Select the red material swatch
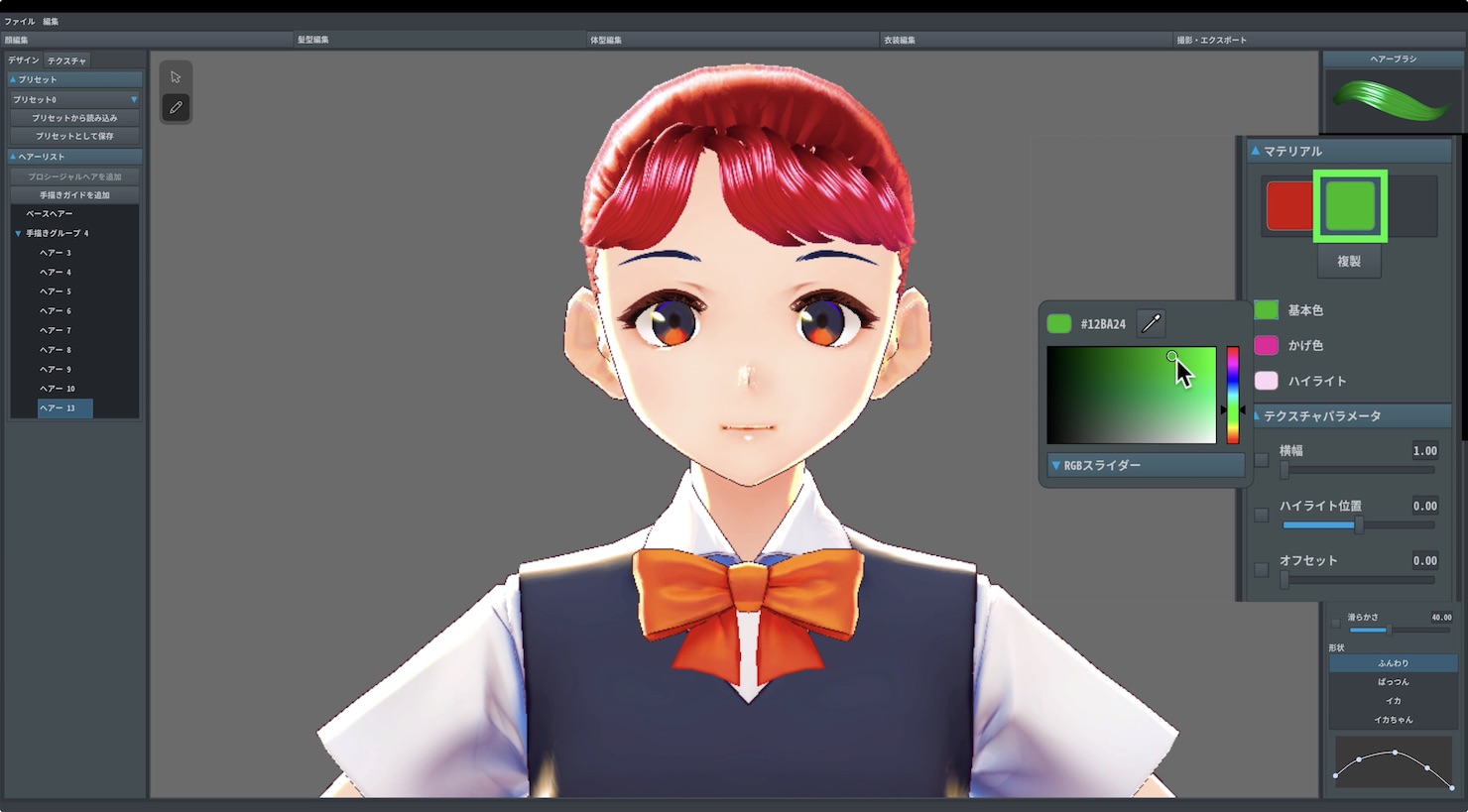This screenshot has width=1468, height=812. pos(1289,206)
